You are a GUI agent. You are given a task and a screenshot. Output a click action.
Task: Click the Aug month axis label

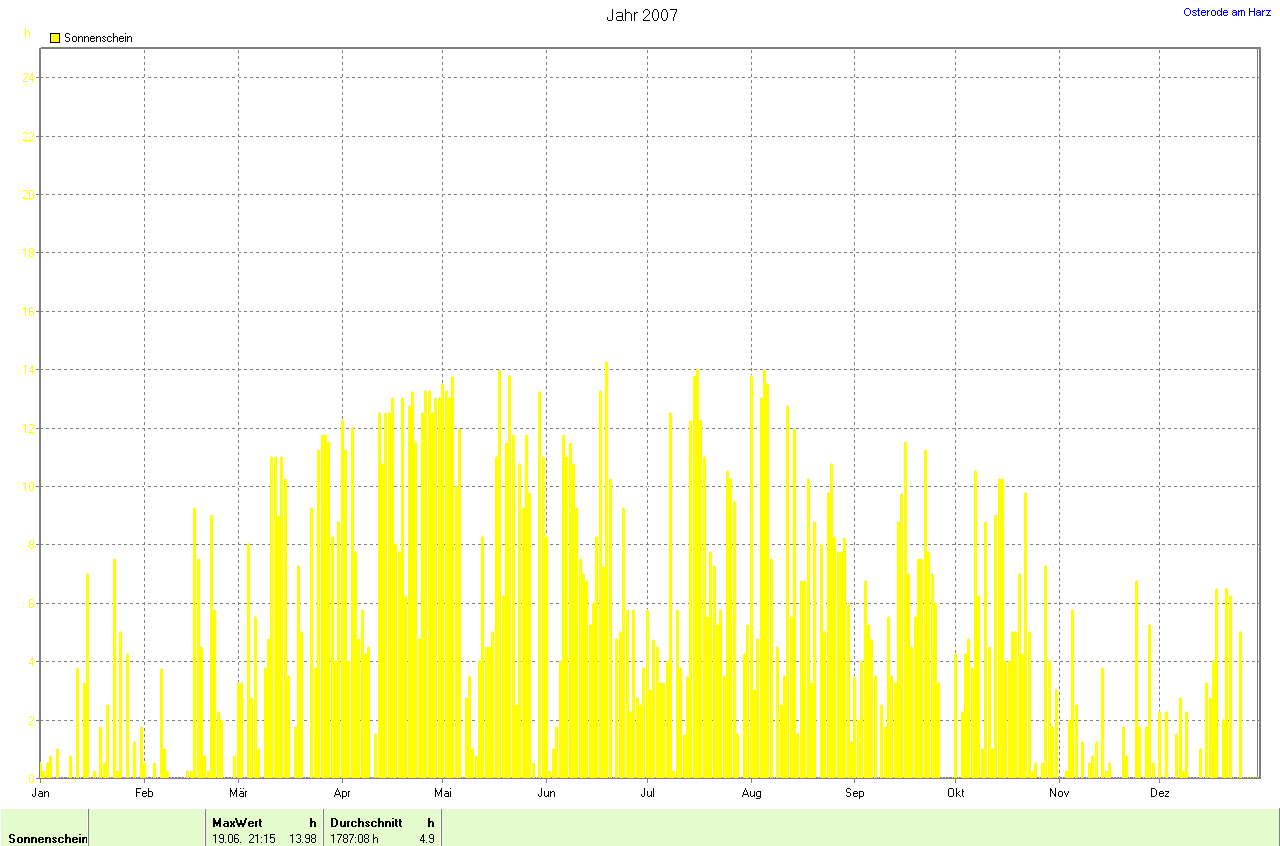[752, 793]
